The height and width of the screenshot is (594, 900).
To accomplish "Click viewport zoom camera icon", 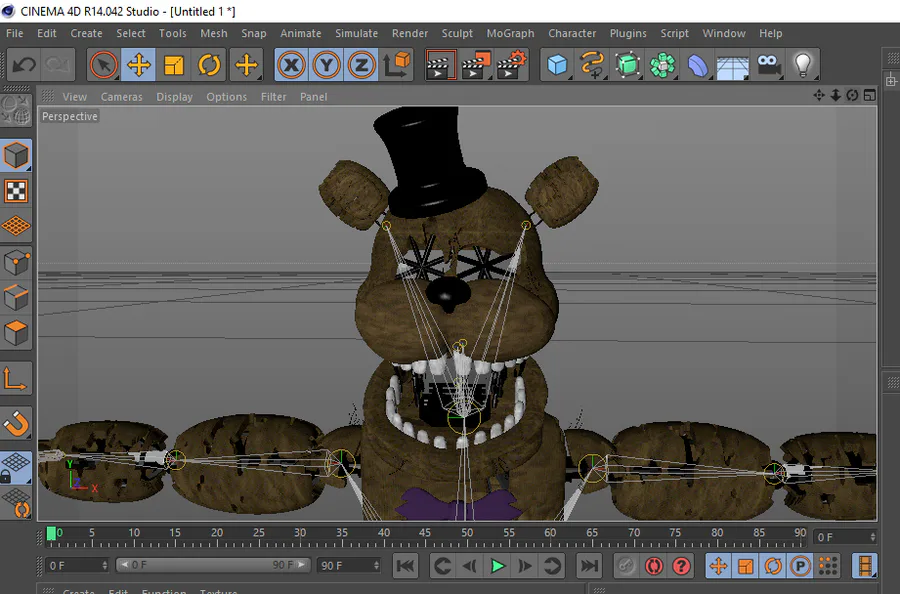I will [836, 95].
